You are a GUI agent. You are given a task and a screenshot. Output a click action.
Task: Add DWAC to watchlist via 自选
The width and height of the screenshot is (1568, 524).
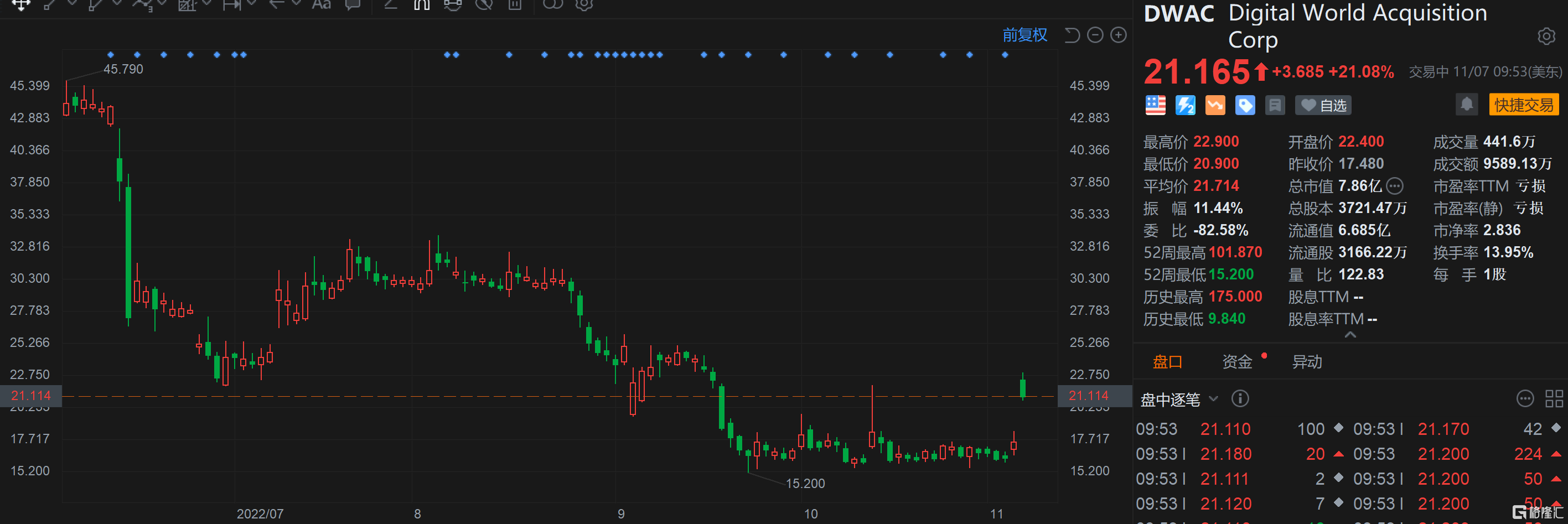coord(1323,105)
